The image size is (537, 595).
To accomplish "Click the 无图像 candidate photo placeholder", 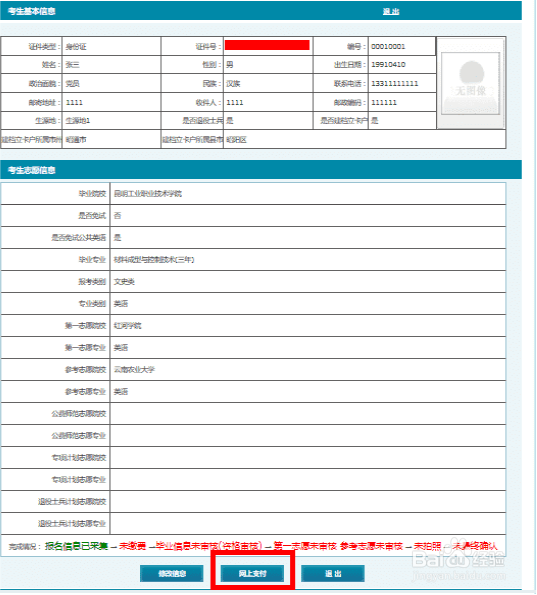I will tap(470, 83).
